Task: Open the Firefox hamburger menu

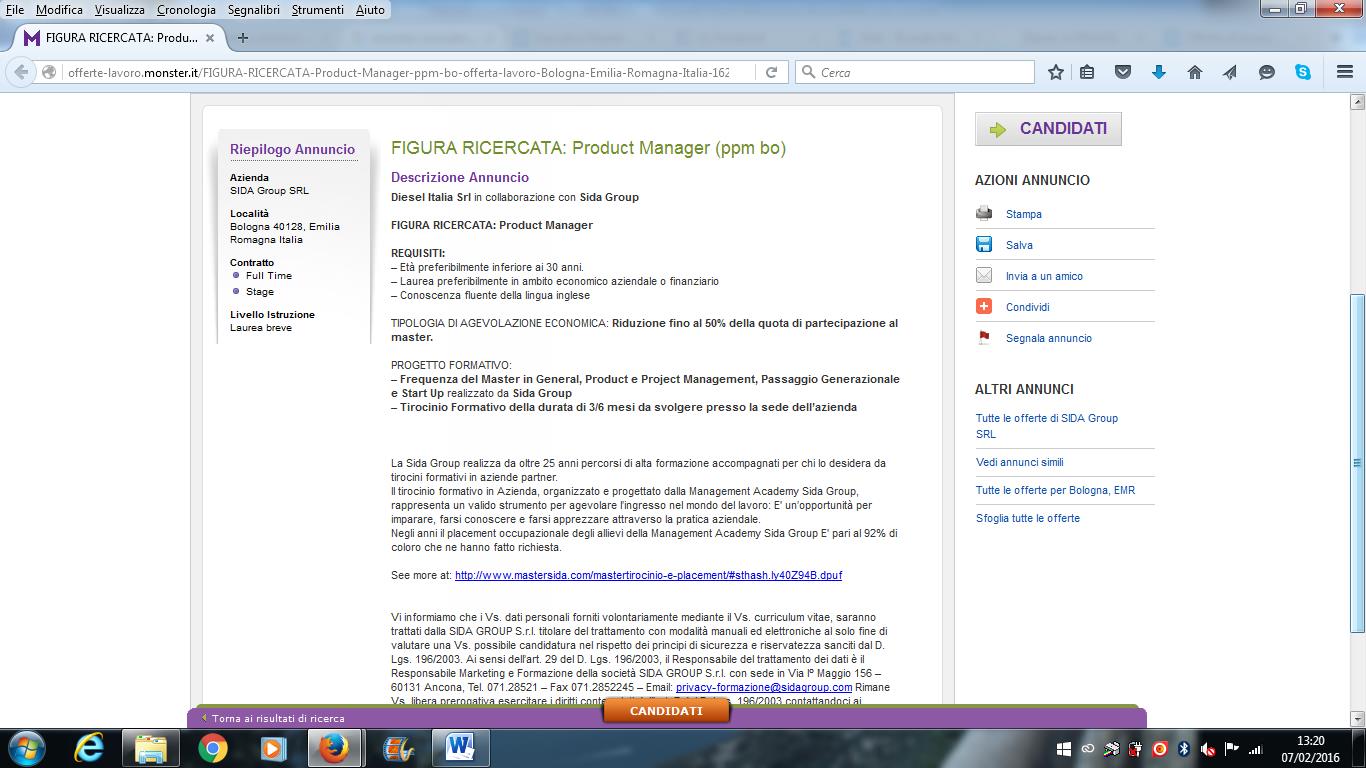Action: point(1345,72)
